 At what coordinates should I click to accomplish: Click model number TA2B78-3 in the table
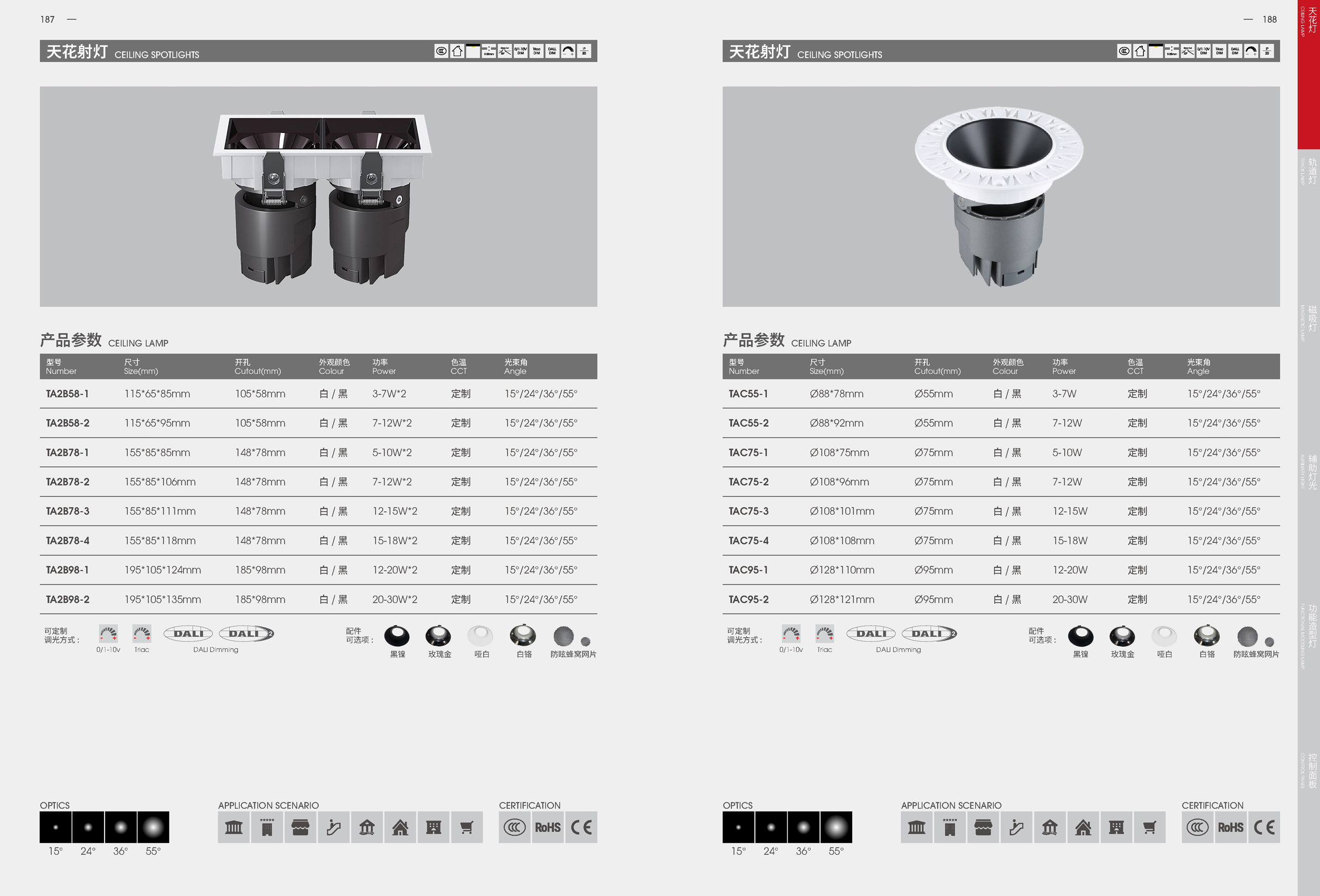pyautogui.click(x=68, y=511)
